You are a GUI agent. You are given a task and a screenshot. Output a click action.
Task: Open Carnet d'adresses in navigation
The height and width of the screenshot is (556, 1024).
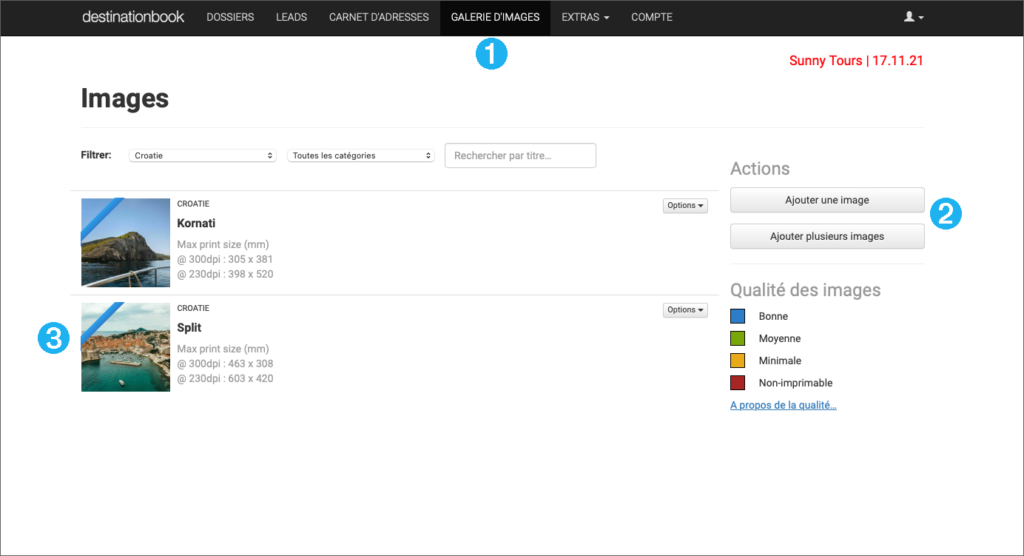pos(379,17)
